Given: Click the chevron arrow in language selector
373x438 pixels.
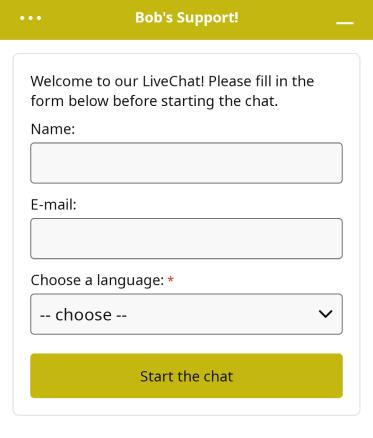Looking at the screenshot, I should tap(325, 314).
